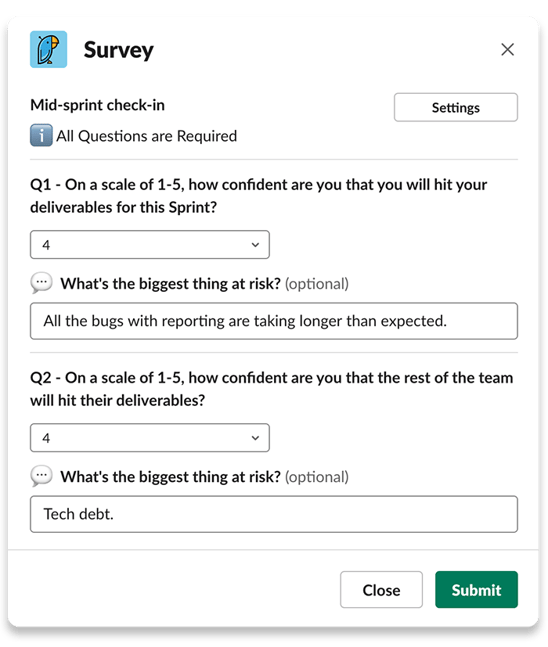This screenshot has width=548, height=647.
Task: Click the Polly parrot app icon
Action: [48, 49]
